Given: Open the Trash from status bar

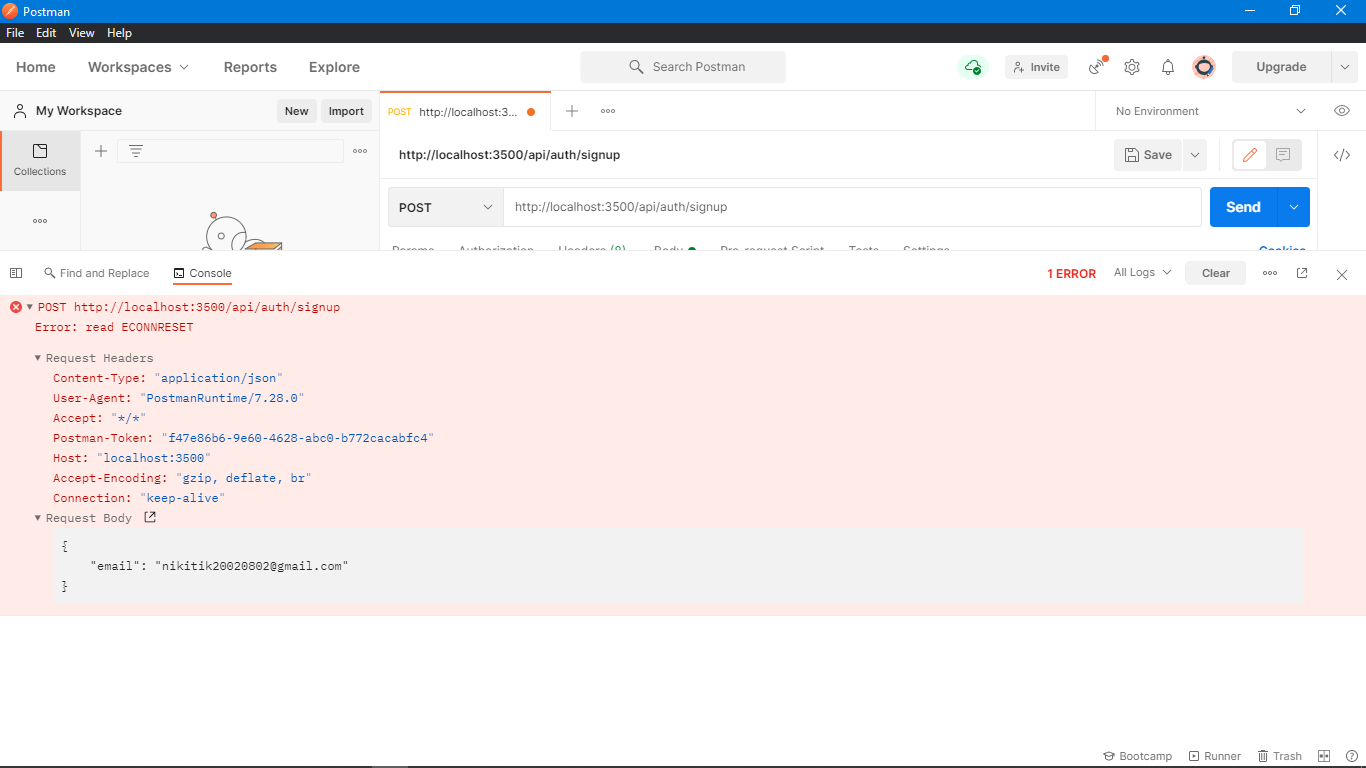Looking at the screenshot, I should click(1280, 756).
